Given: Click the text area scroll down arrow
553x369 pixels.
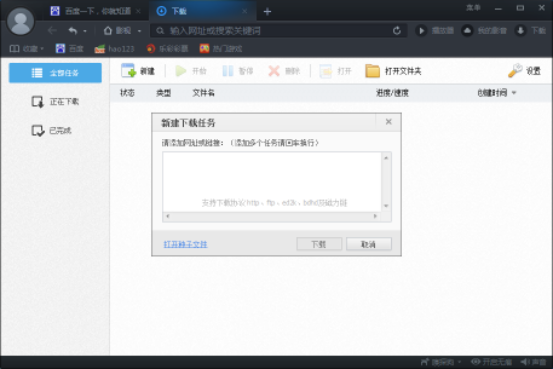Looking at the screenshot, I should (386, 206).
